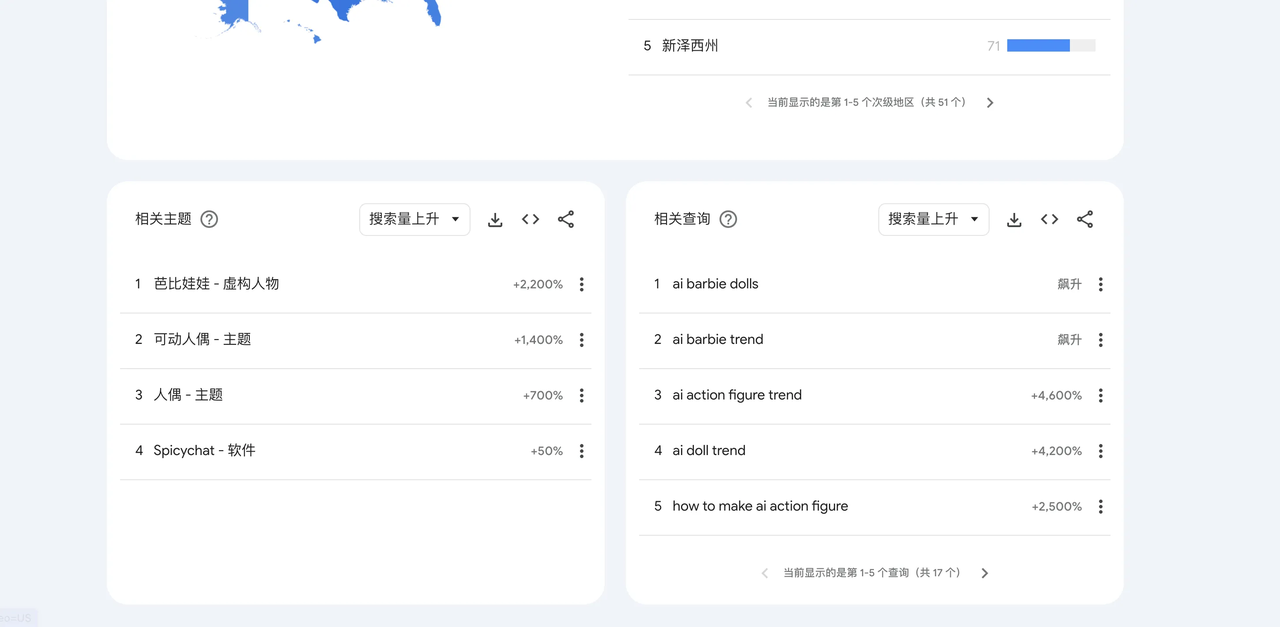This screenshot has width=1280, height=627.
Task: Go to next page of subregions list
Action: pos(990,102)
